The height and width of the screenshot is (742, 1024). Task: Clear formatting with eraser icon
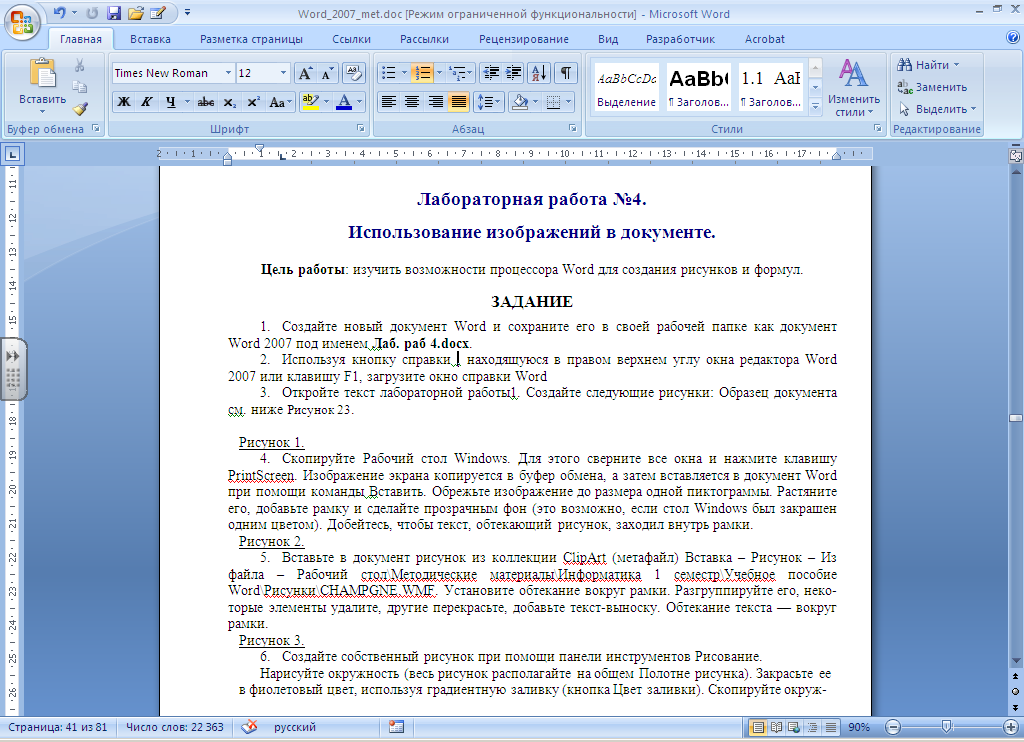pos(353,73)
